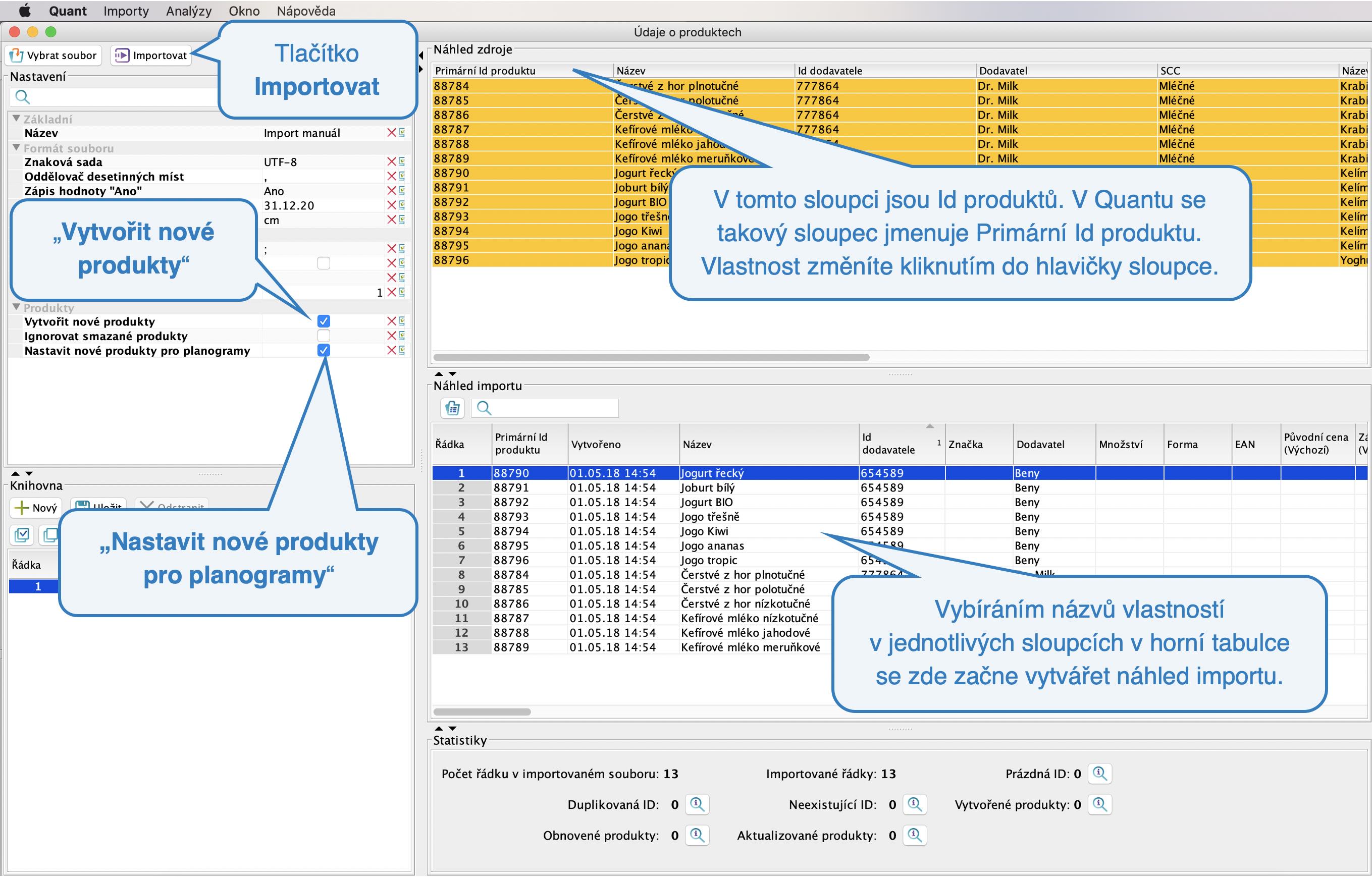The image size is (1372, 877).
Task: Click the magnifier beside Prázdná ID
Action: pos(1099,774)
